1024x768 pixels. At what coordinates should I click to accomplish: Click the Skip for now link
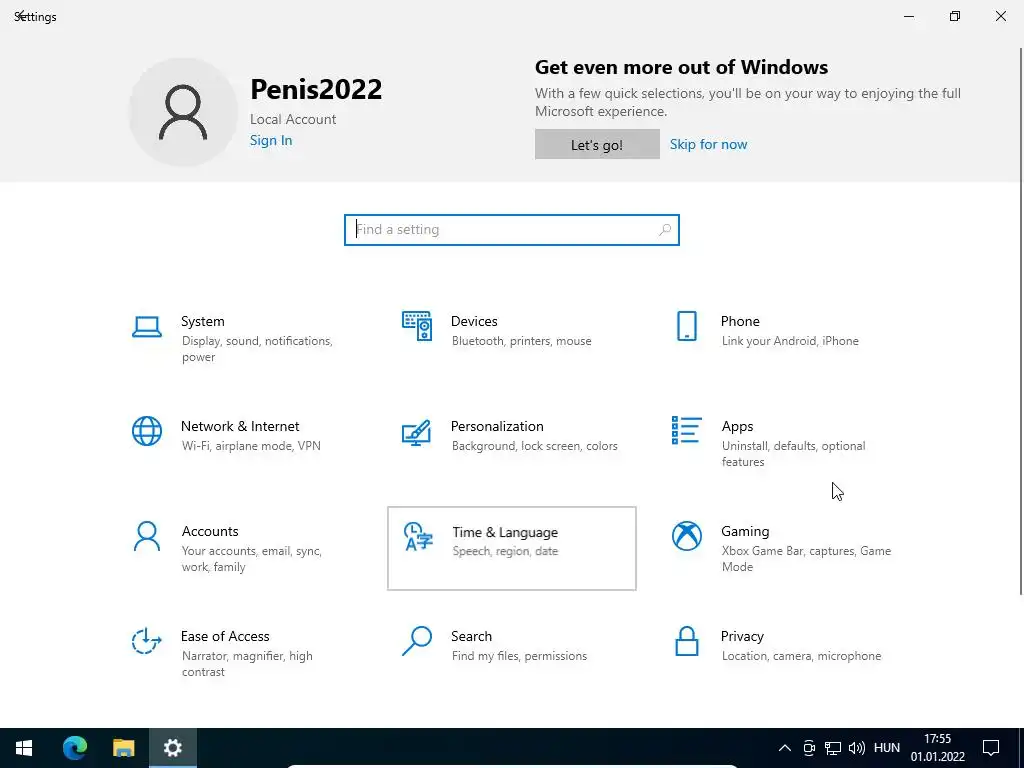point(709,144)
